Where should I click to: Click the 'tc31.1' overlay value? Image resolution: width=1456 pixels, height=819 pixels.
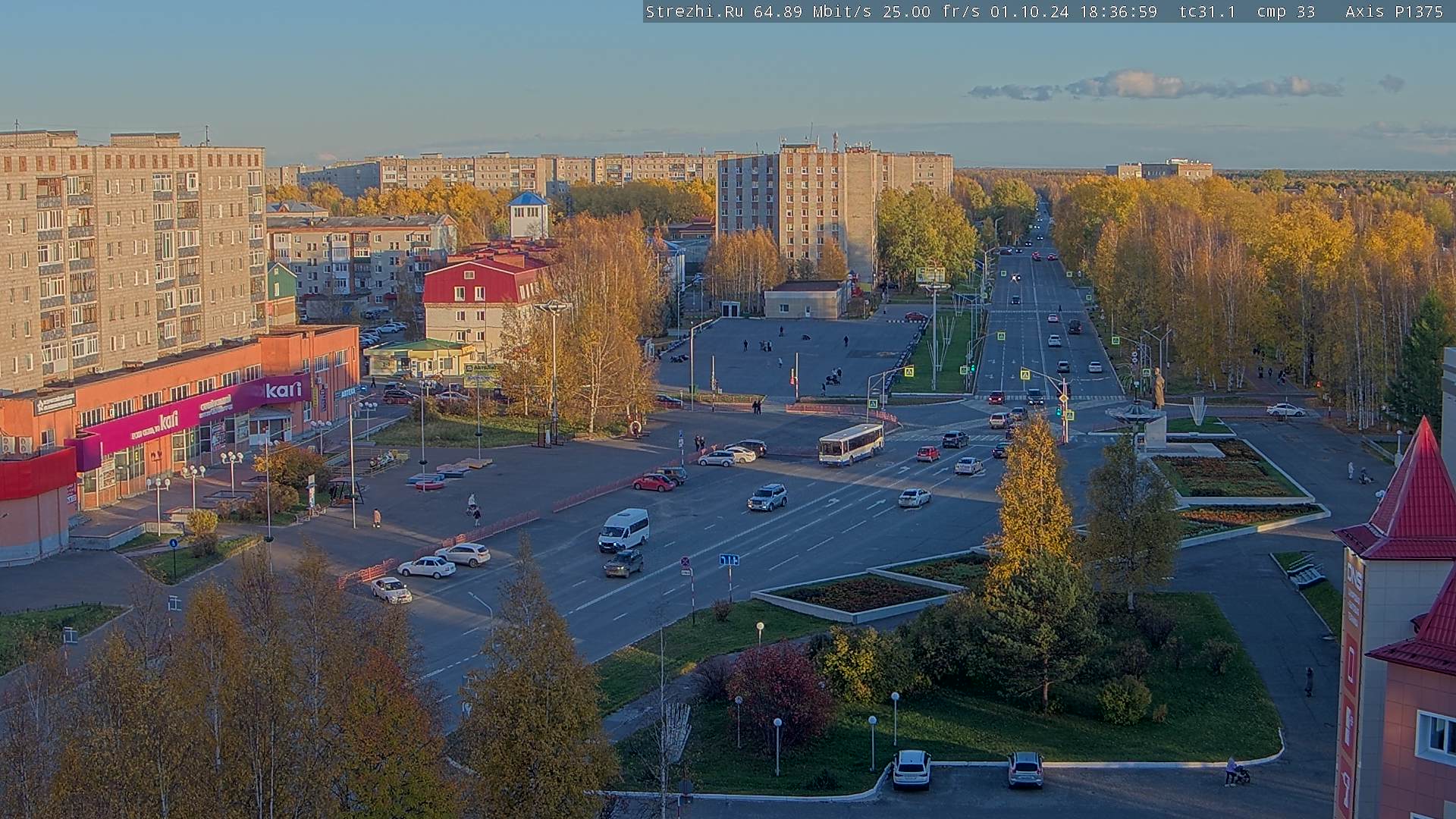(x=1207, y=11)
